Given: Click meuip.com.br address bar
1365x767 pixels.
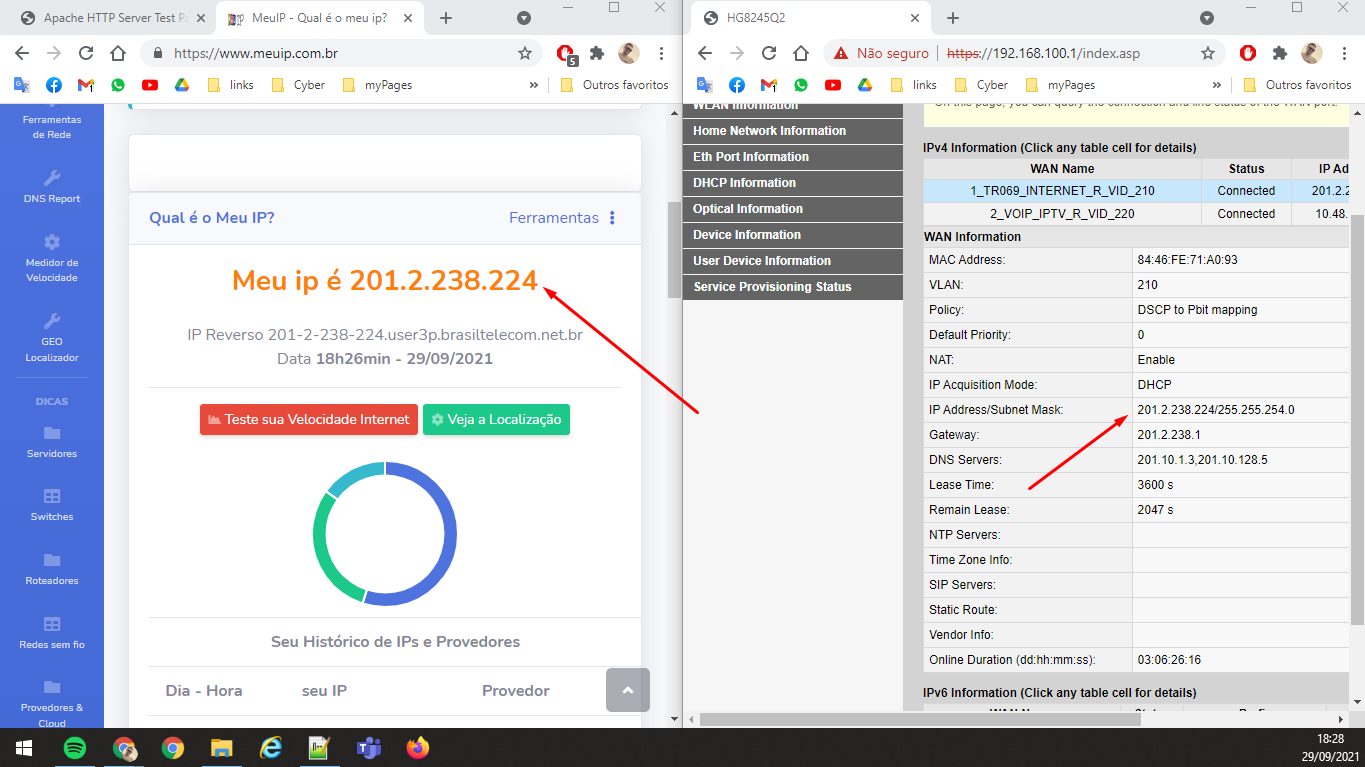Looking at the screenshot, I should coord(340,53).
